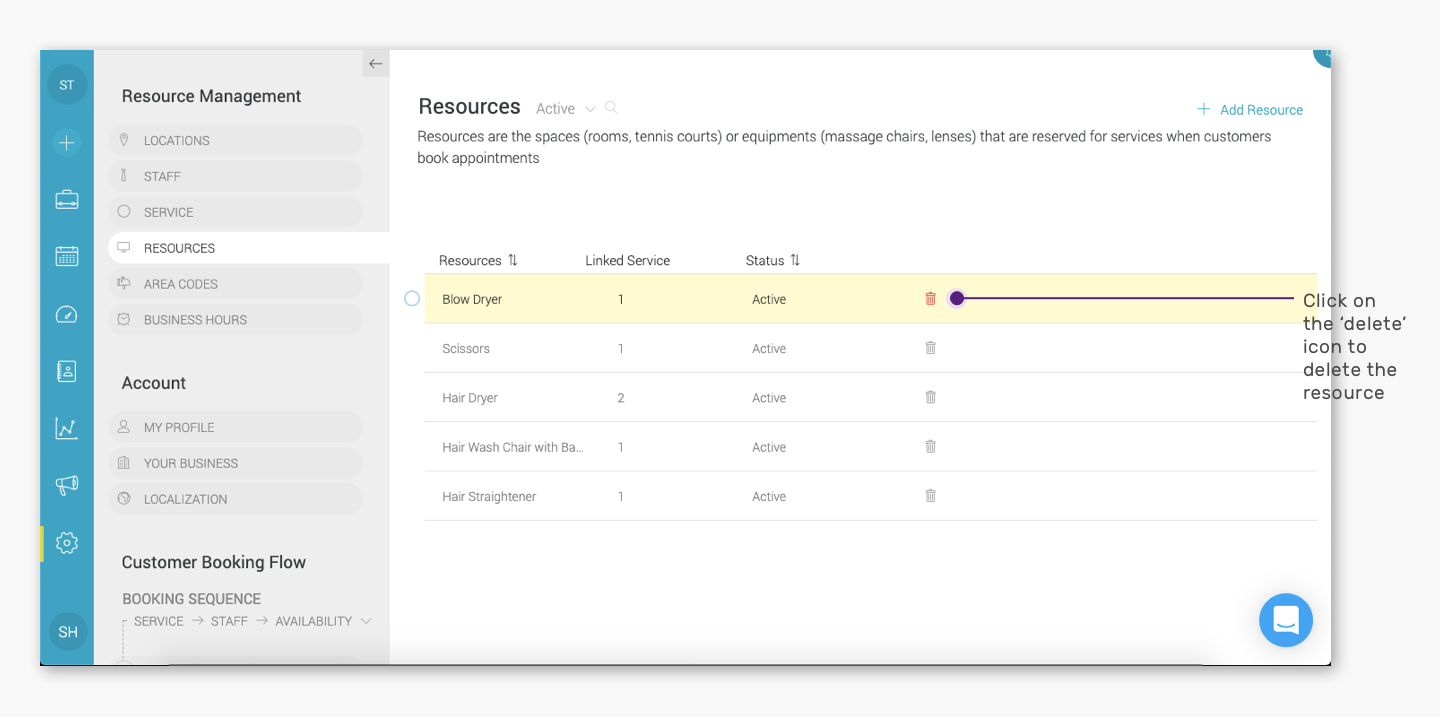This screenshot has height=718, width=1440.
Task: Go to Locations menu item
Action: (235, 140)
